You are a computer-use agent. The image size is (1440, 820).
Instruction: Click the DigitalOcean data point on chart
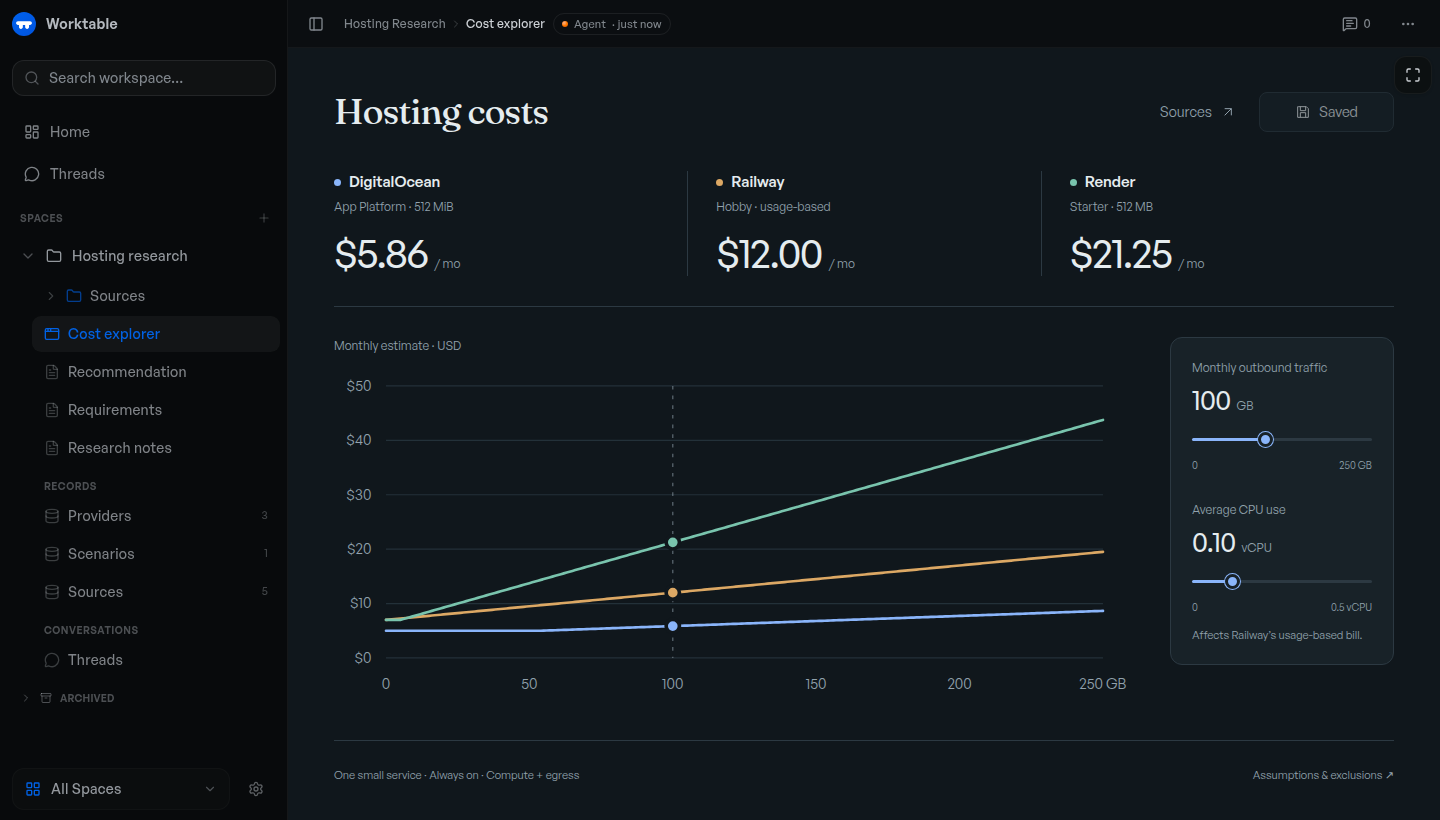click(x=672, y=626)
